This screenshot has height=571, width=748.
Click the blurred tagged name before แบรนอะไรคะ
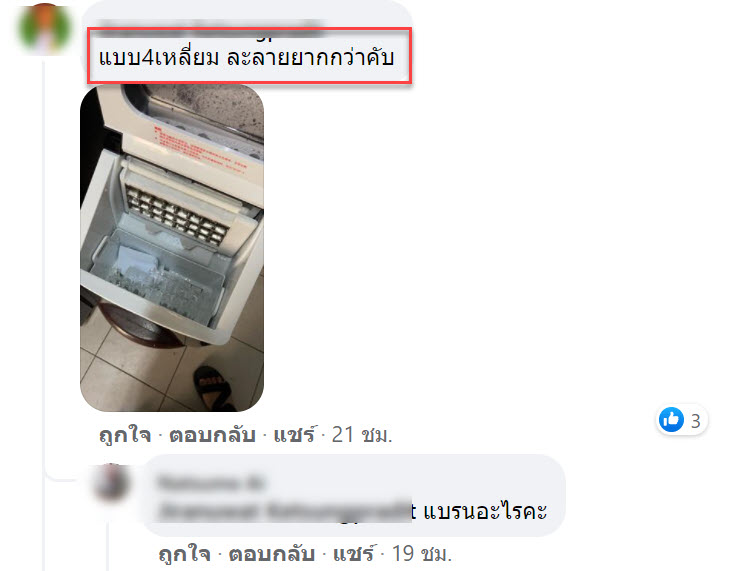point(286,511)
